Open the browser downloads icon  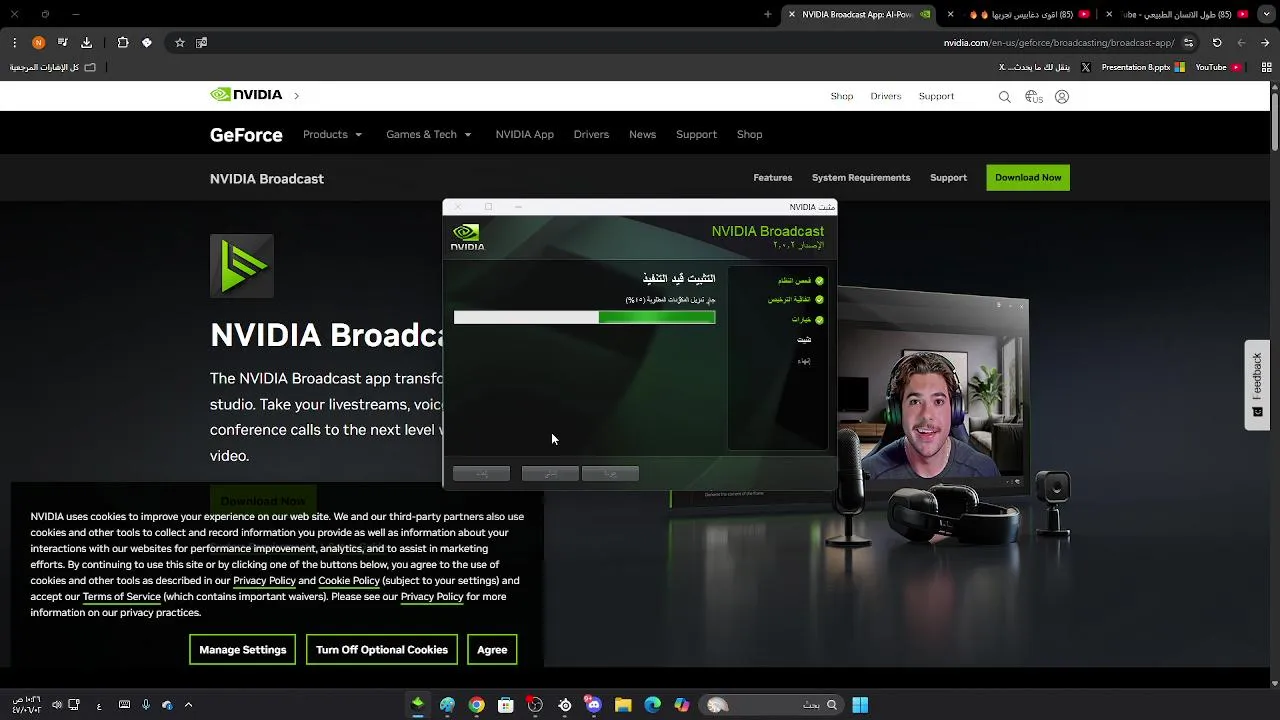pyautogui.click(x=86, y=43)
